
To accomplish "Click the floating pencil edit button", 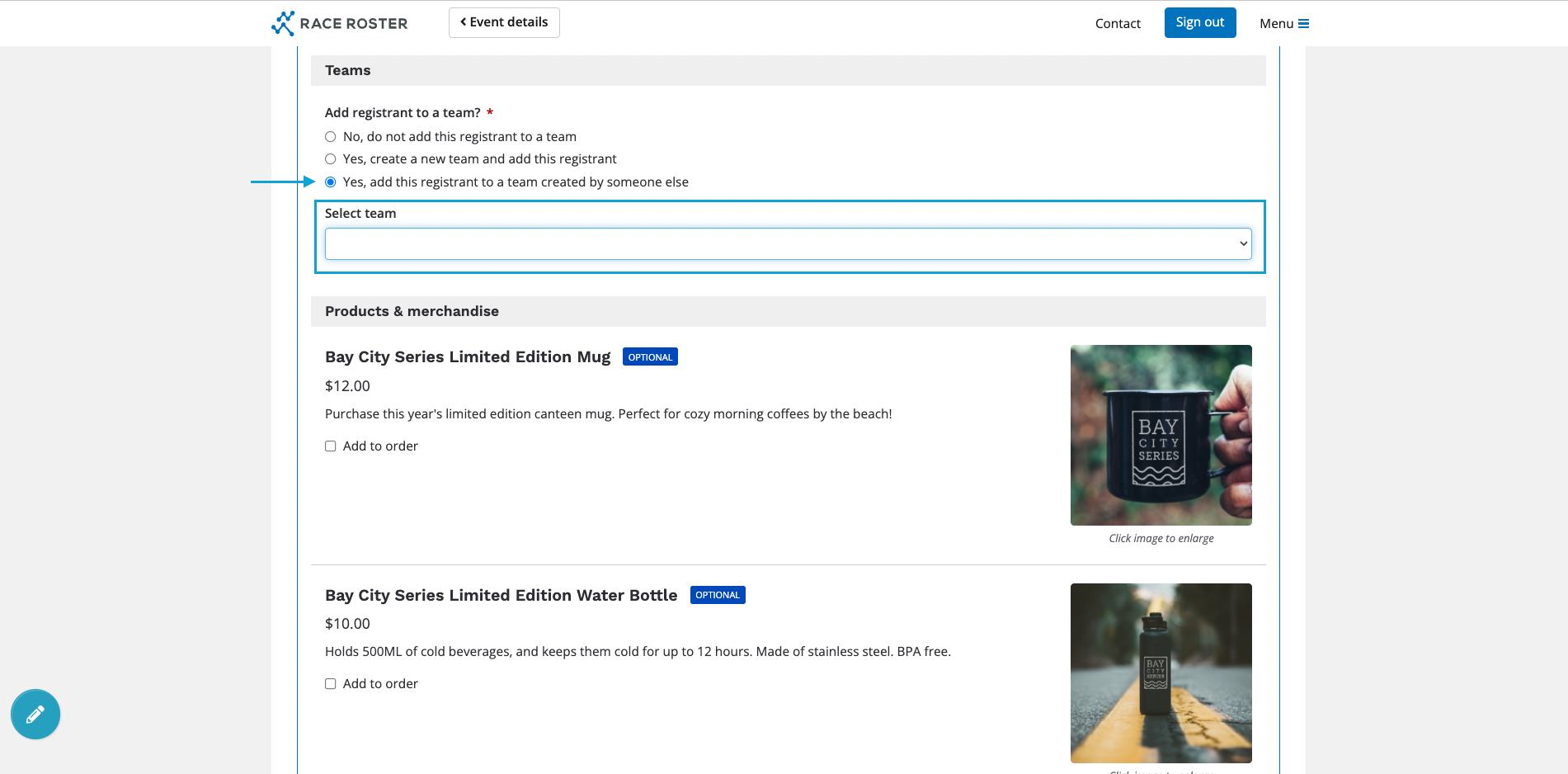I will [x=35, y=714].
